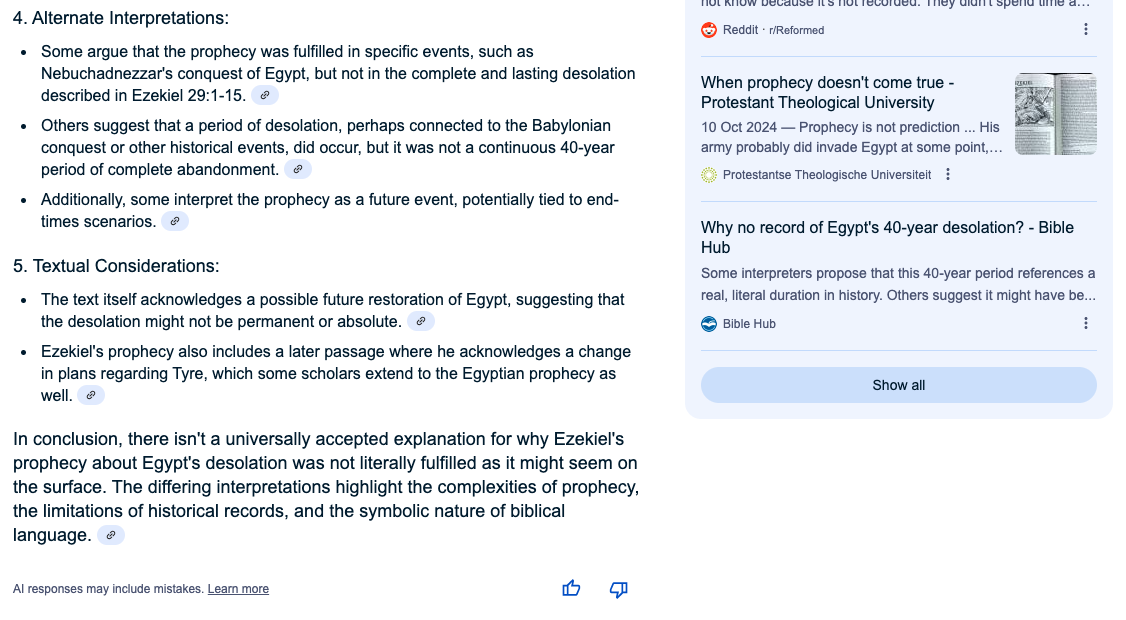Open source link after Tyre prophecy bullet
The image size is (1126, 620).
90,395
